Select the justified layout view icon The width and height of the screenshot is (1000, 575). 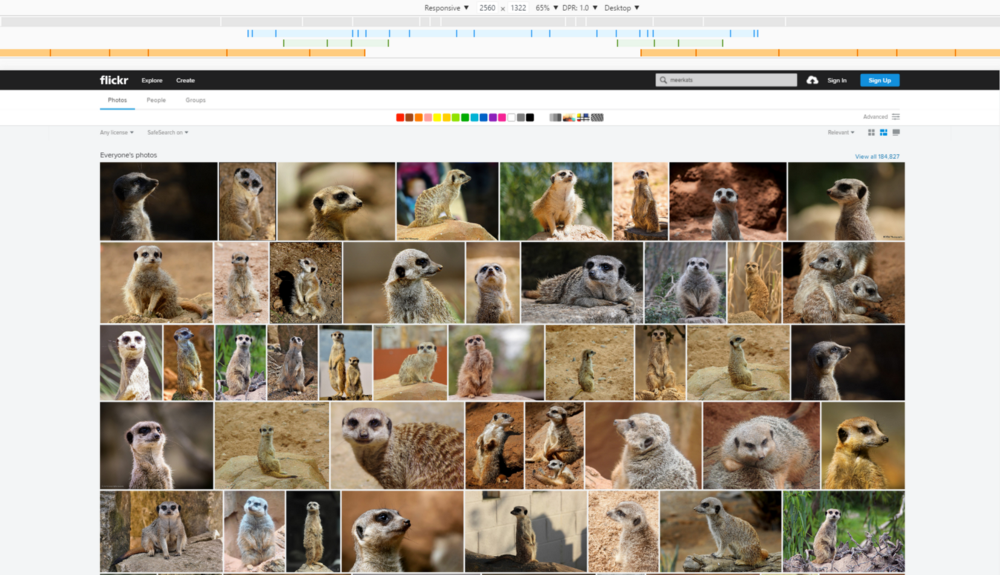[884, 132]
